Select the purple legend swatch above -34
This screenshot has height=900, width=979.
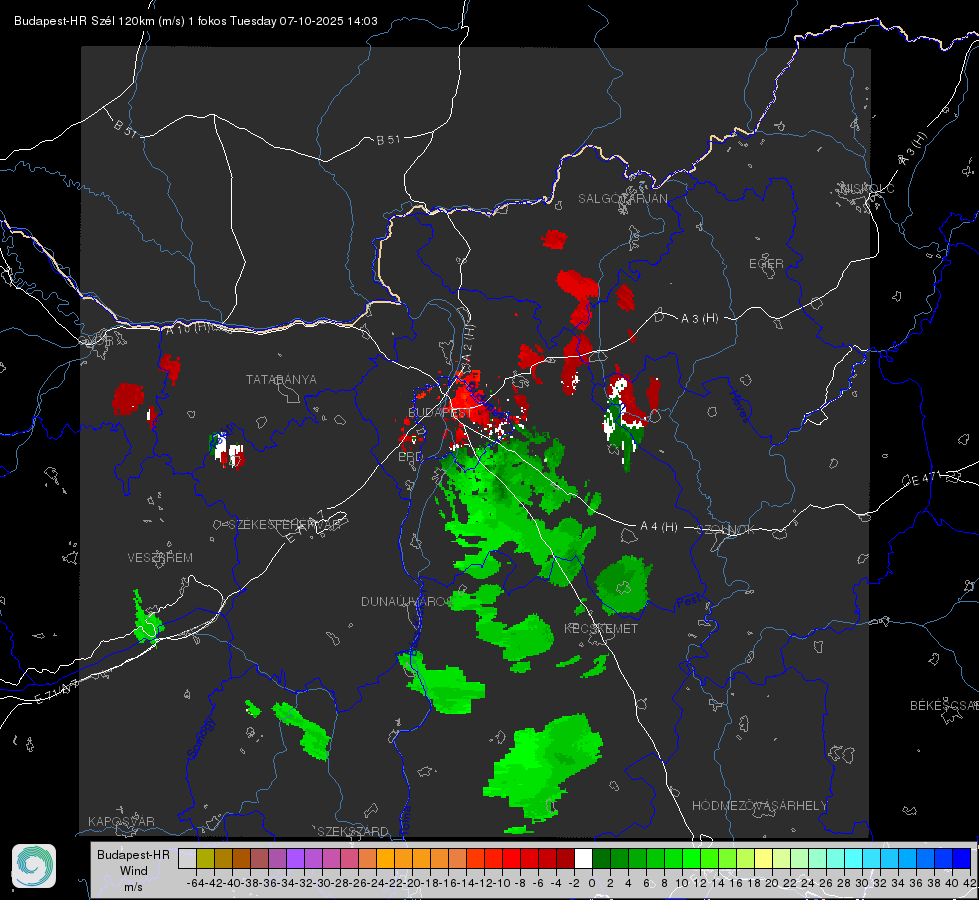tap(295, 859)
